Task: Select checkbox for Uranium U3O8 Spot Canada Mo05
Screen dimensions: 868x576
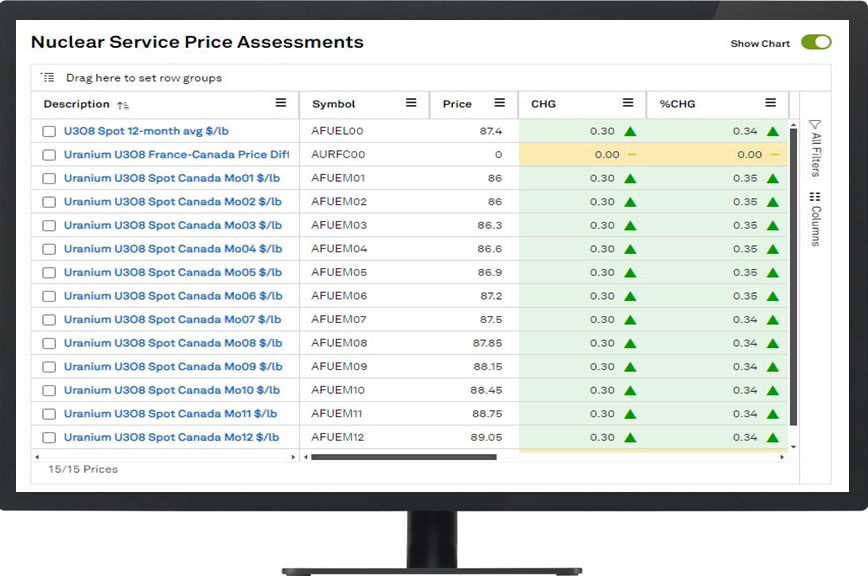Action: (49, 273)
